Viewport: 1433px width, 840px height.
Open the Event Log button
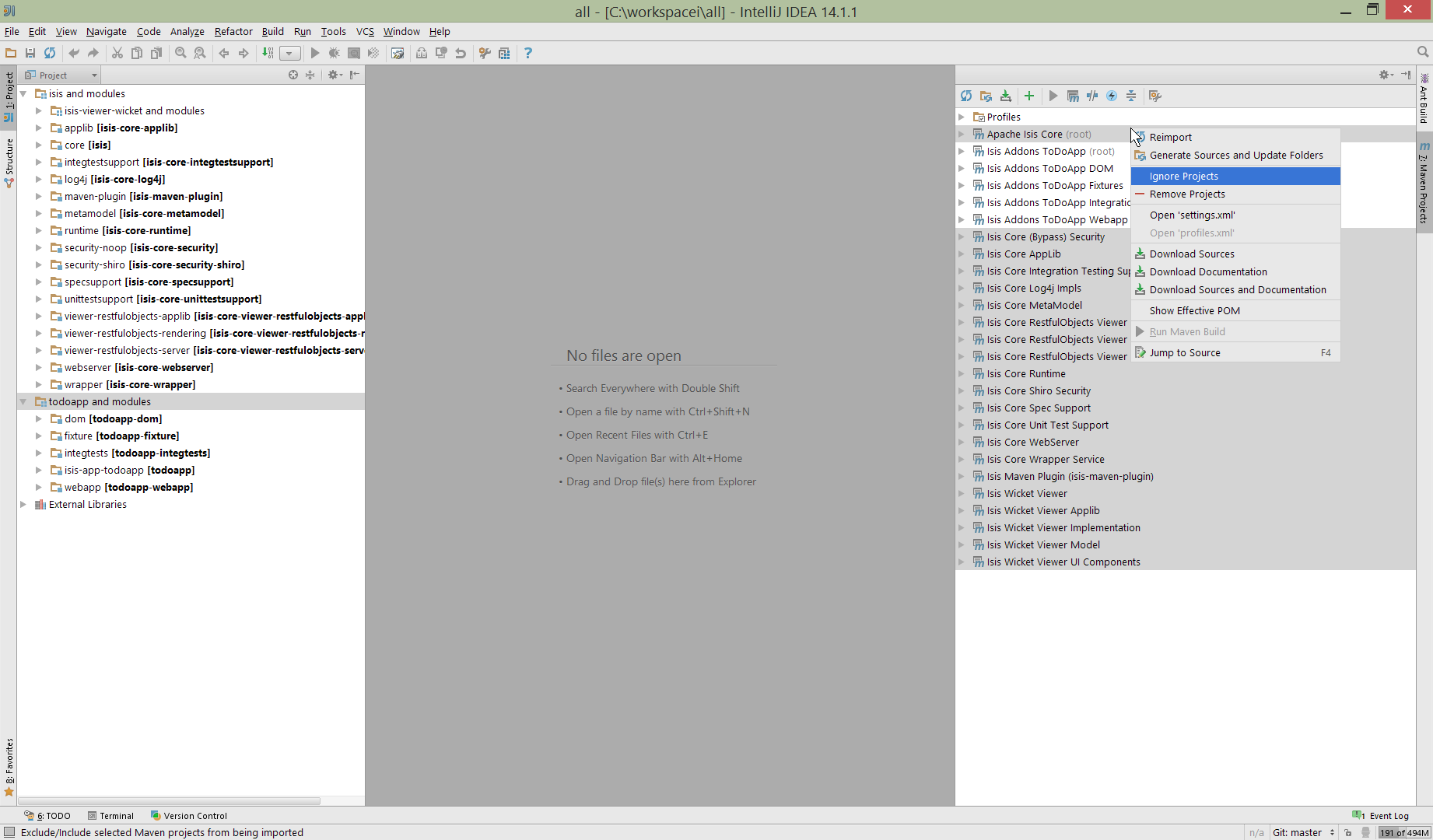[1382, 816]
